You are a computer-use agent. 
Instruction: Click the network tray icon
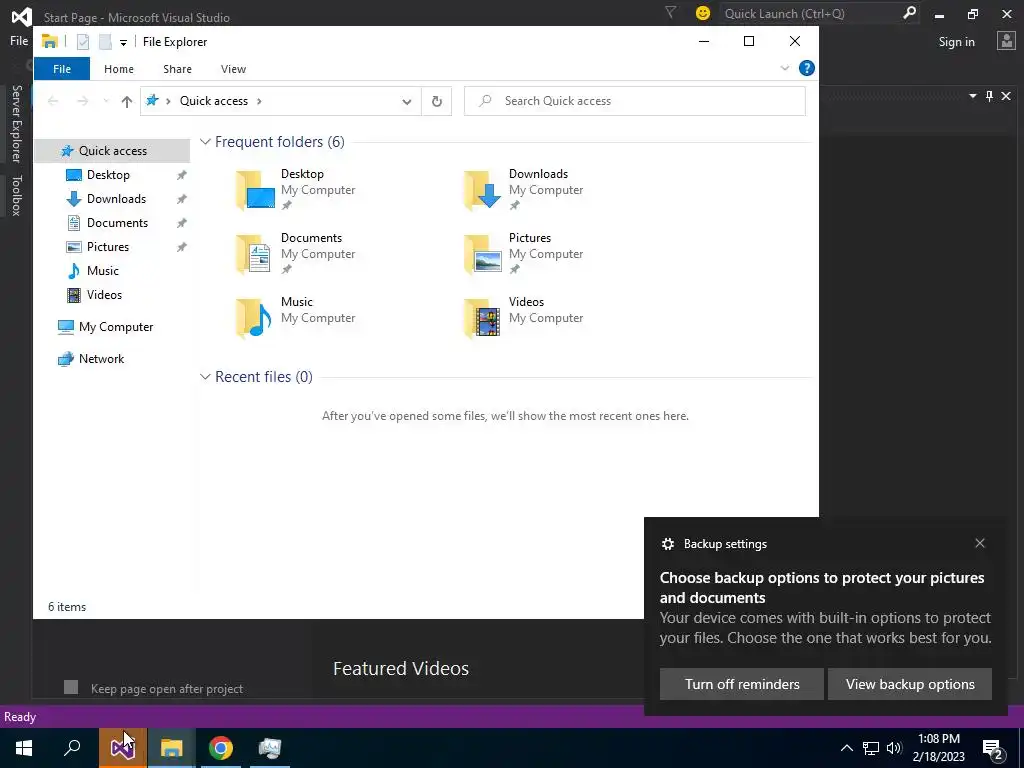click(871, 748)
